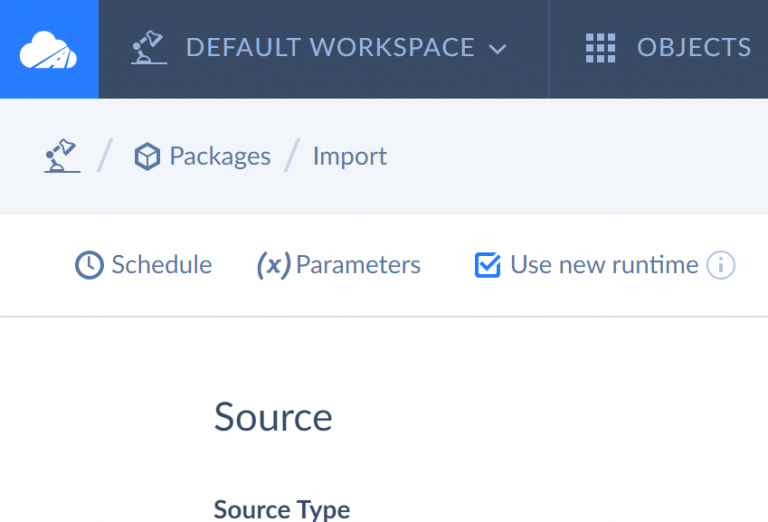Click the Source section heading
The height and width of the screenshot is (522, 768).
pos(273,417)
